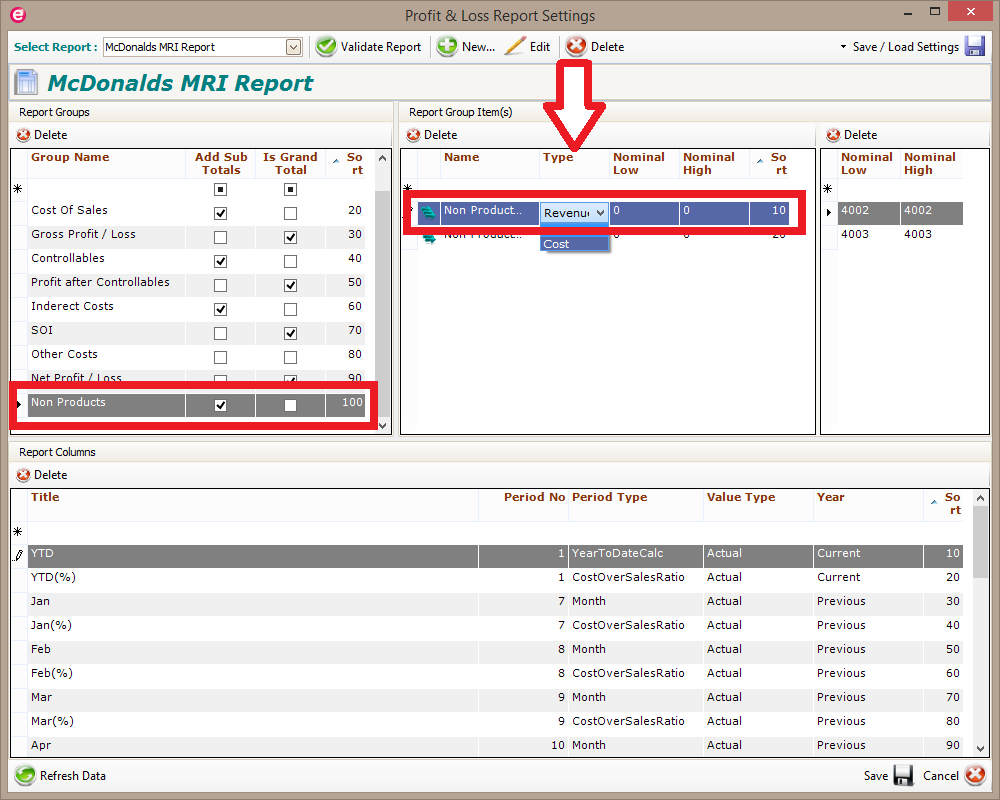Image resolution: width=1000 pixels, height=800 pixels.
Task: Toggle Is Grand Total for Gross Profit / Loss
Action: (x=290, y=237)
